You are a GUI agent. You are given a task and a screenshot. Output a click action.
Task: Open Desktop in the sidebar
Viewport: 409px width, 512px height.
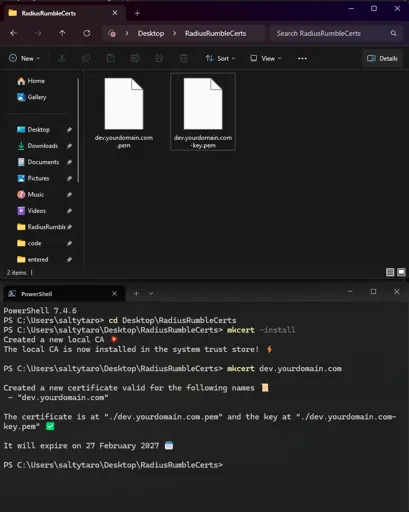tap(33, 130)
